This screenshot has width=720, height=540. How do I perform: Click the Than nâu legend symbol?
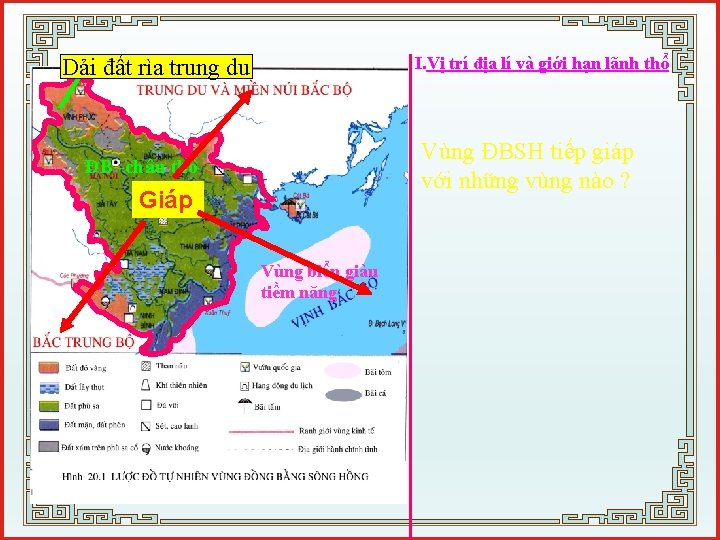(x=146, y=366)
